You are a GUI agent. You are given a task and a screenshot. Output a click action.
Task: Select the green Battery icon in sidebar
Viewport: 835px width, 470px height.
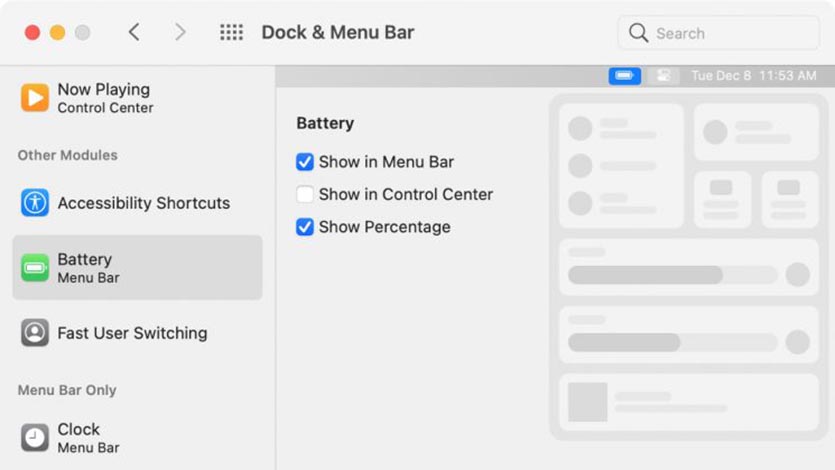(x=35, y=267)
